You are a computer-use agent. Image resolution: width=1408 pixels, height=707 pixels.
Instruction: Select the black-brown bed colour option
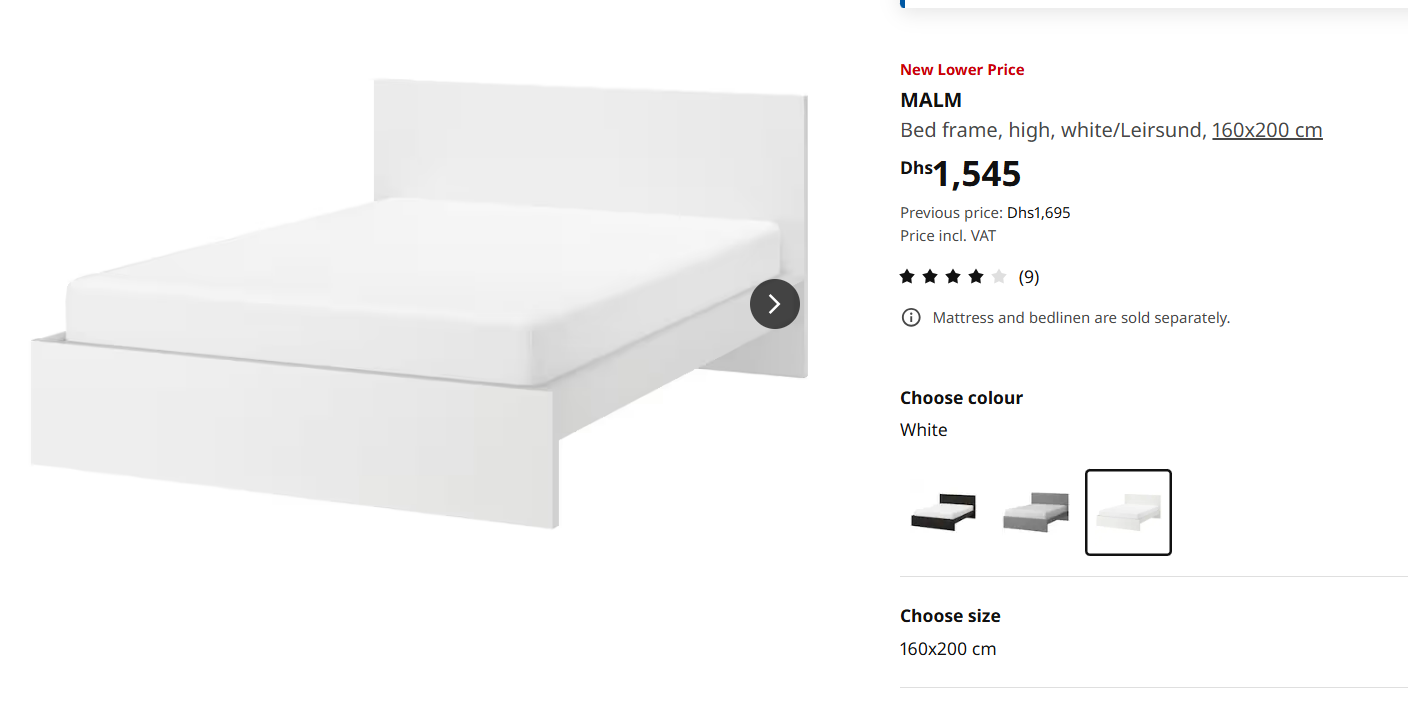pos(943,512)
